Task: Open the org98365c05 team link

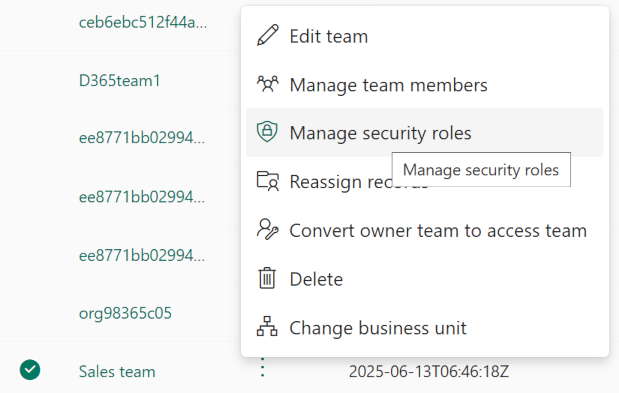Action: [x=125, y=313]
